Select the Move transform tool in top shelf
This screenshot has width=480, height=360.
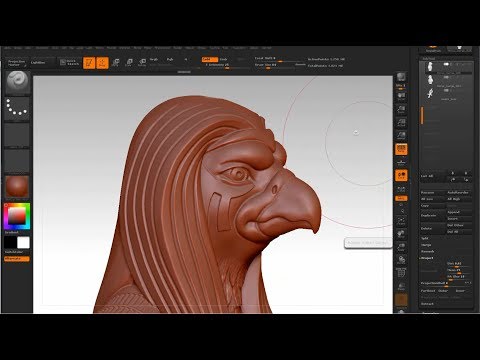coord(116,63)
